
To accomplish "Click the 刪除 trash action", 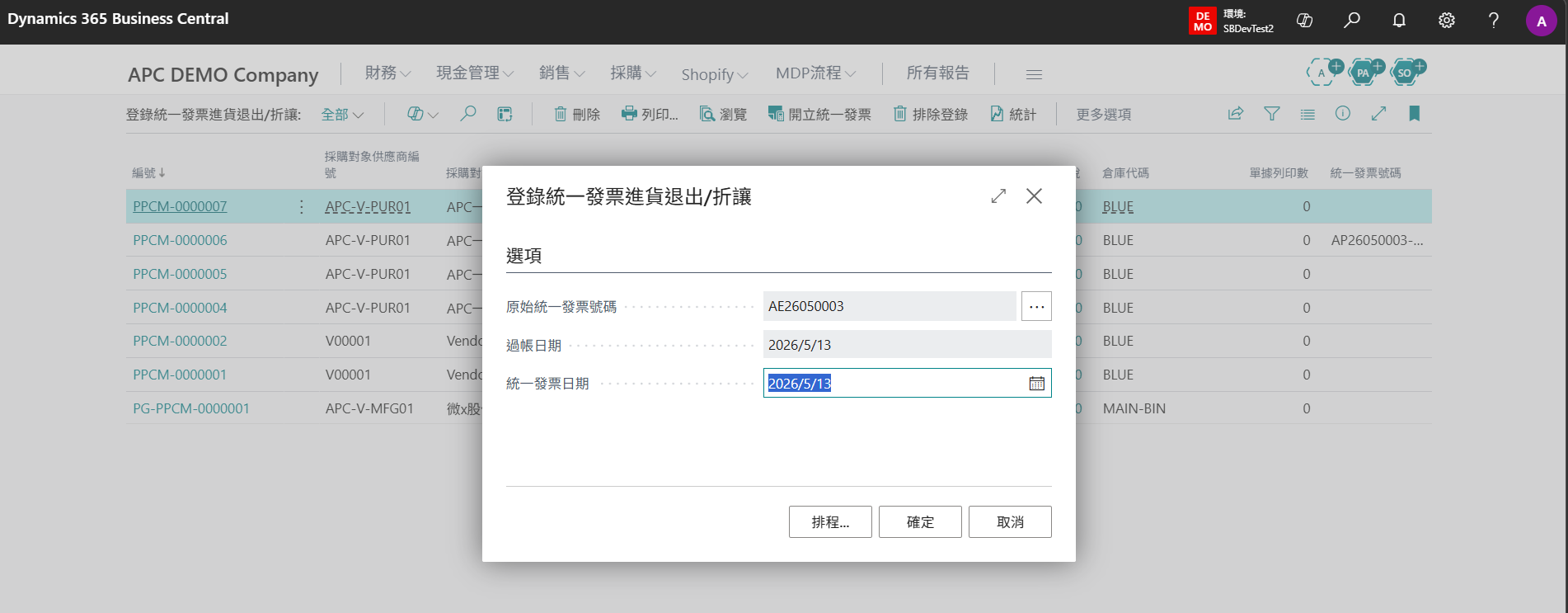I will click(x=577, y=114).
